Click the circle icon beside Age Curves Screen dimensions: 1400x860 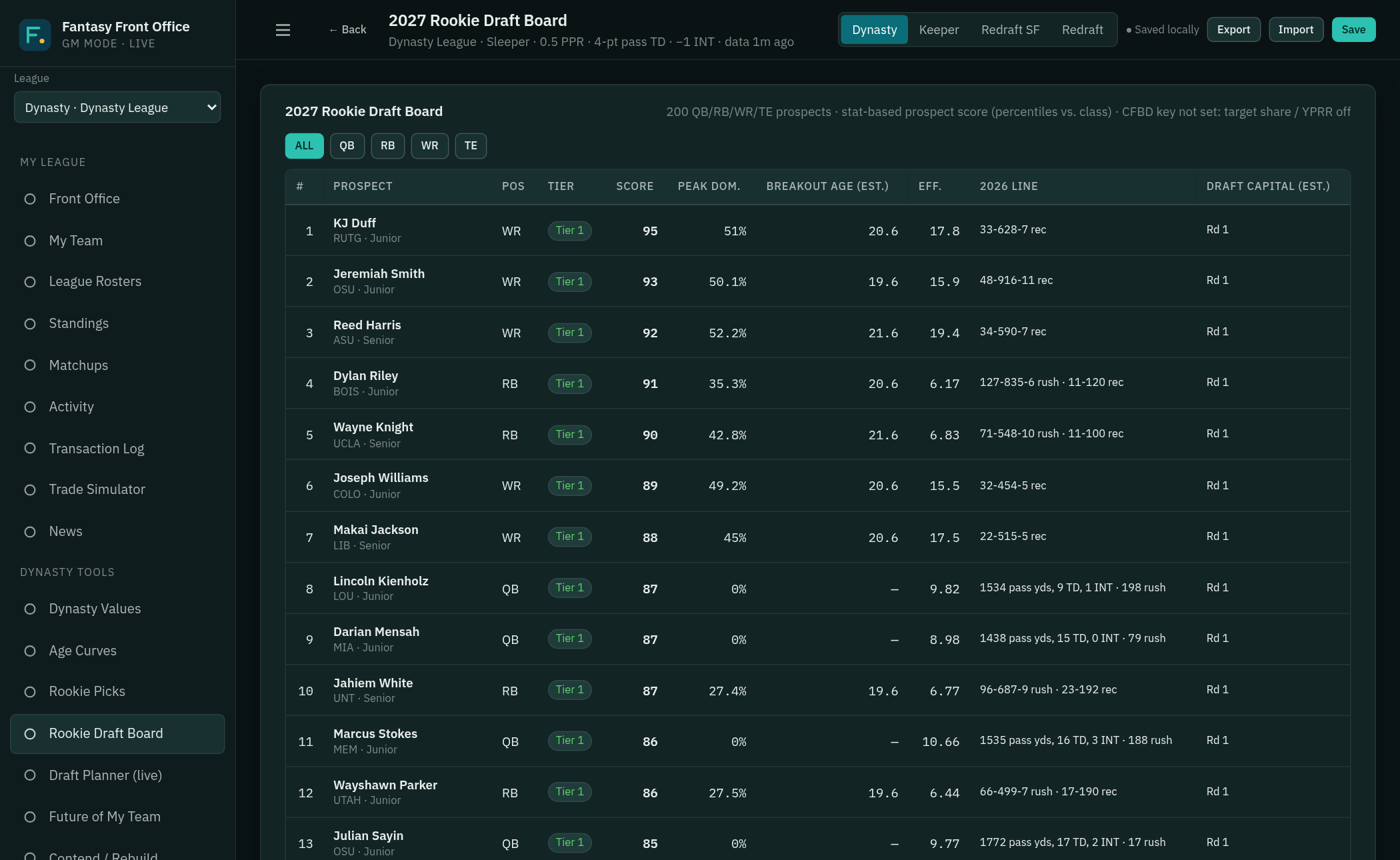[x=30, y=651]
